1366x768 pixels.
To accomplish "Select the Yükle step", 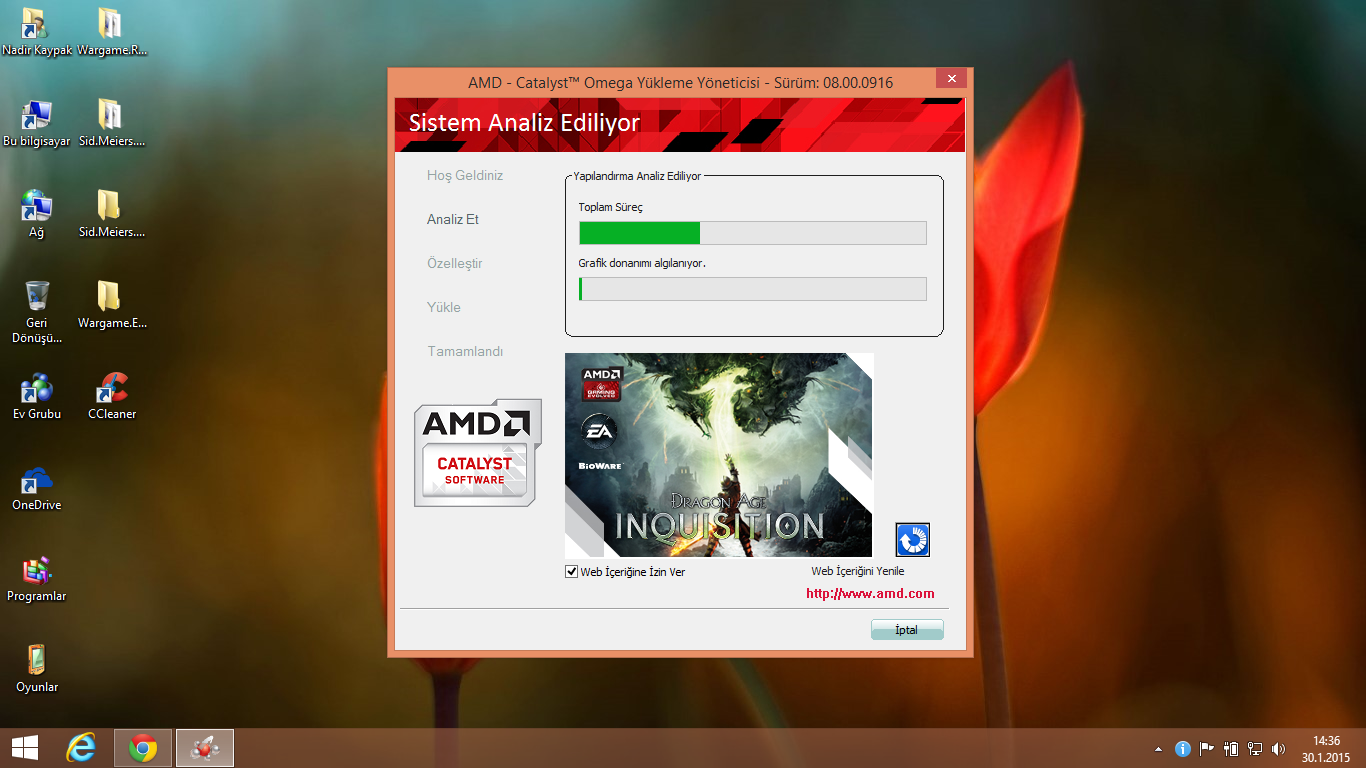I will tap(444, 307).
